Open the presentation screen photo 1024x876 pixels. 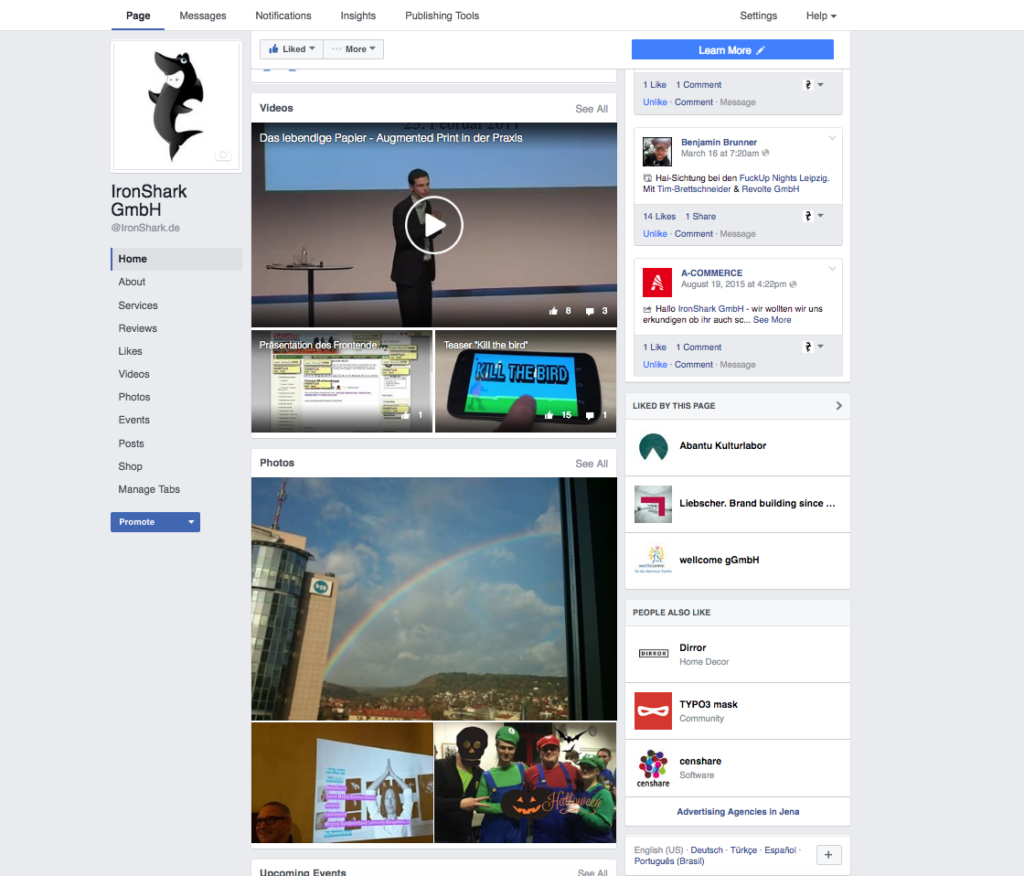[x=342, y=783]
